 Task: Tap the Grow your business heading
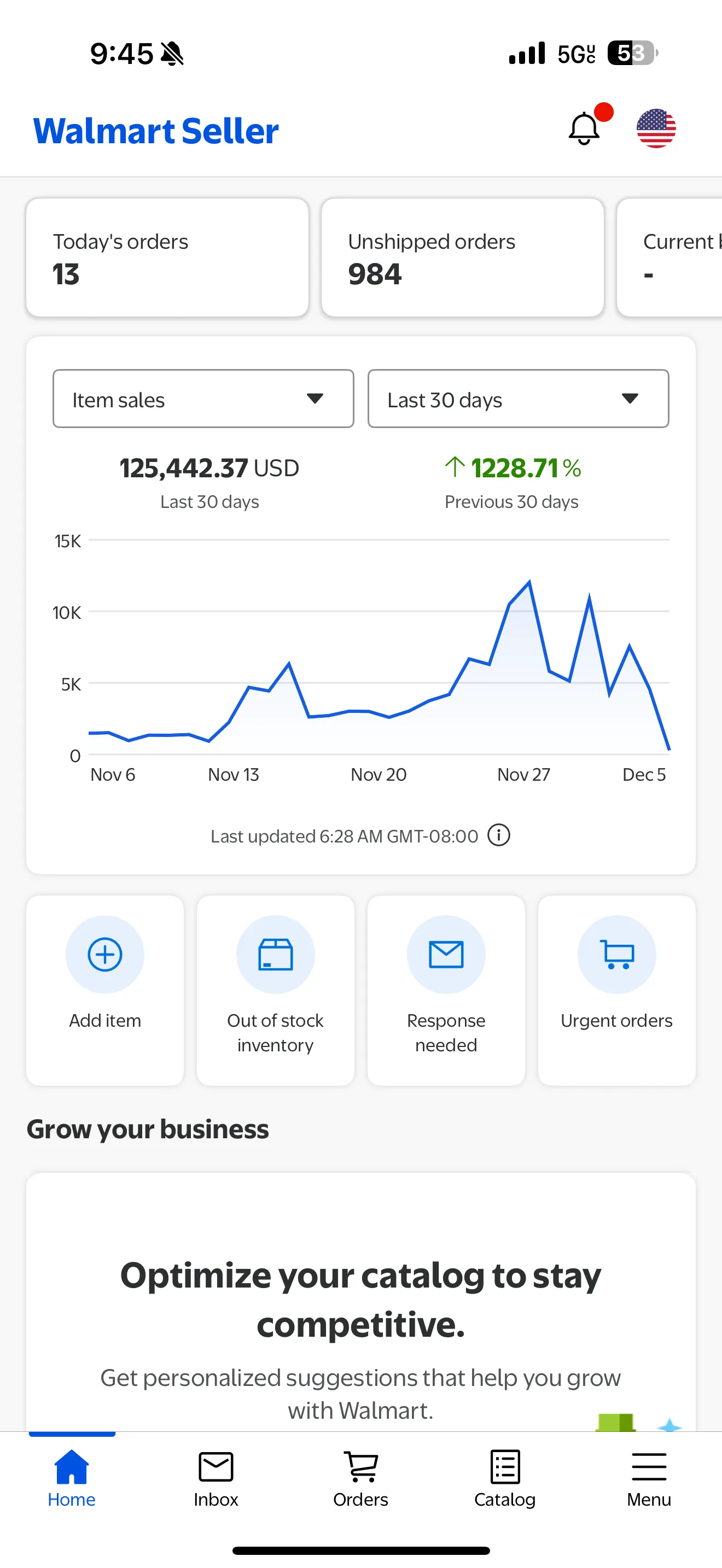pyautogui.click(x=147, y=1129)
